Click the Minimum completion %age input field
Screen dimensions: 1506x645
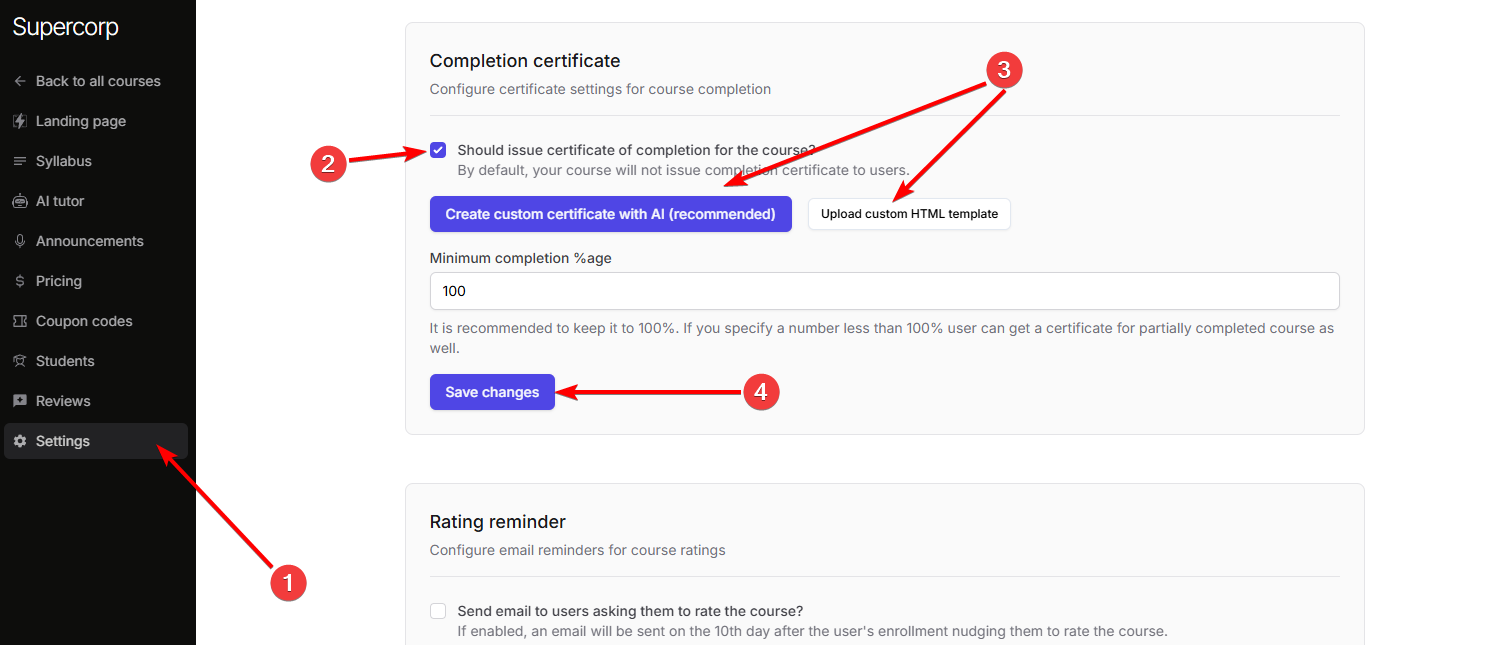(x=884, y=291)
